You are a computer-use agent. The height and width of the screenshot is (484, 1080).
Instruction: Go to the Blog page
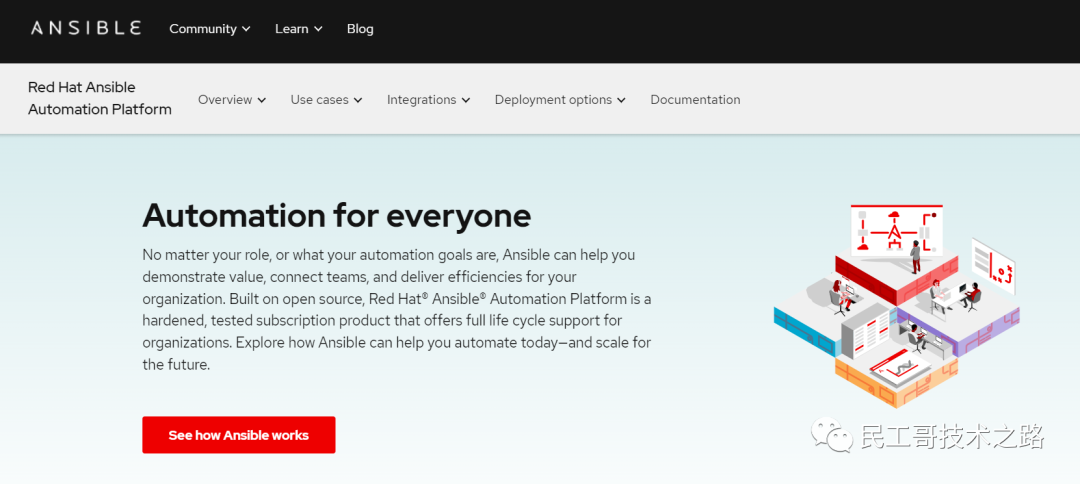click(360, 29)
